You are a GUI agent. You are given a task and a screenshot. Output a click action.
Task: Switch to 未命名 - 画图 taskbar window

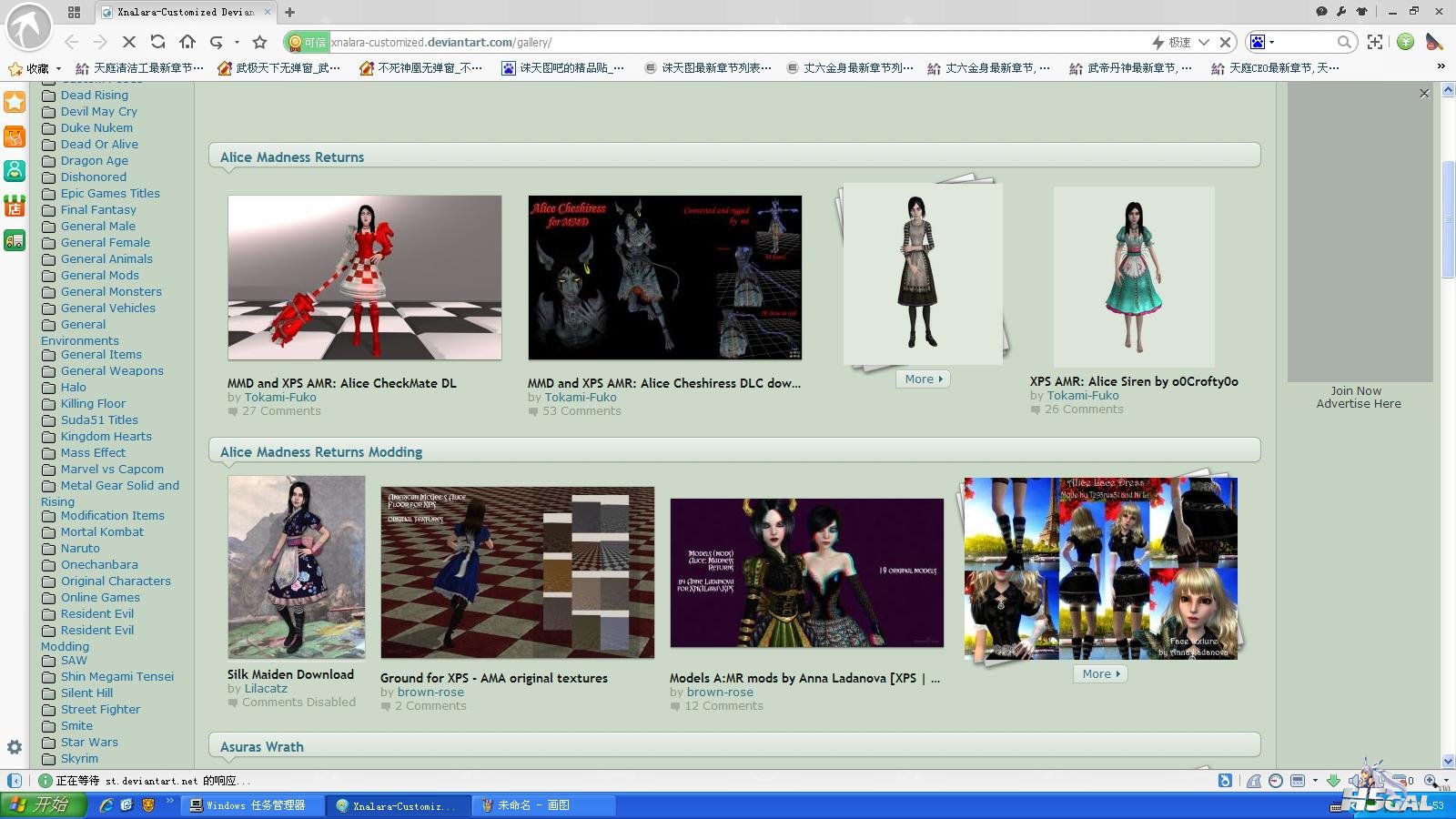[545, 805]
